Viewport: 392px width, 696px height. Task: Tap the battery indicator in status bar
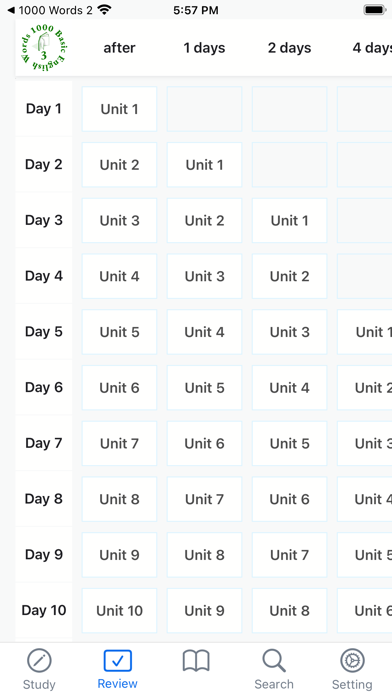pyautogui.click(x=375, y=10)
